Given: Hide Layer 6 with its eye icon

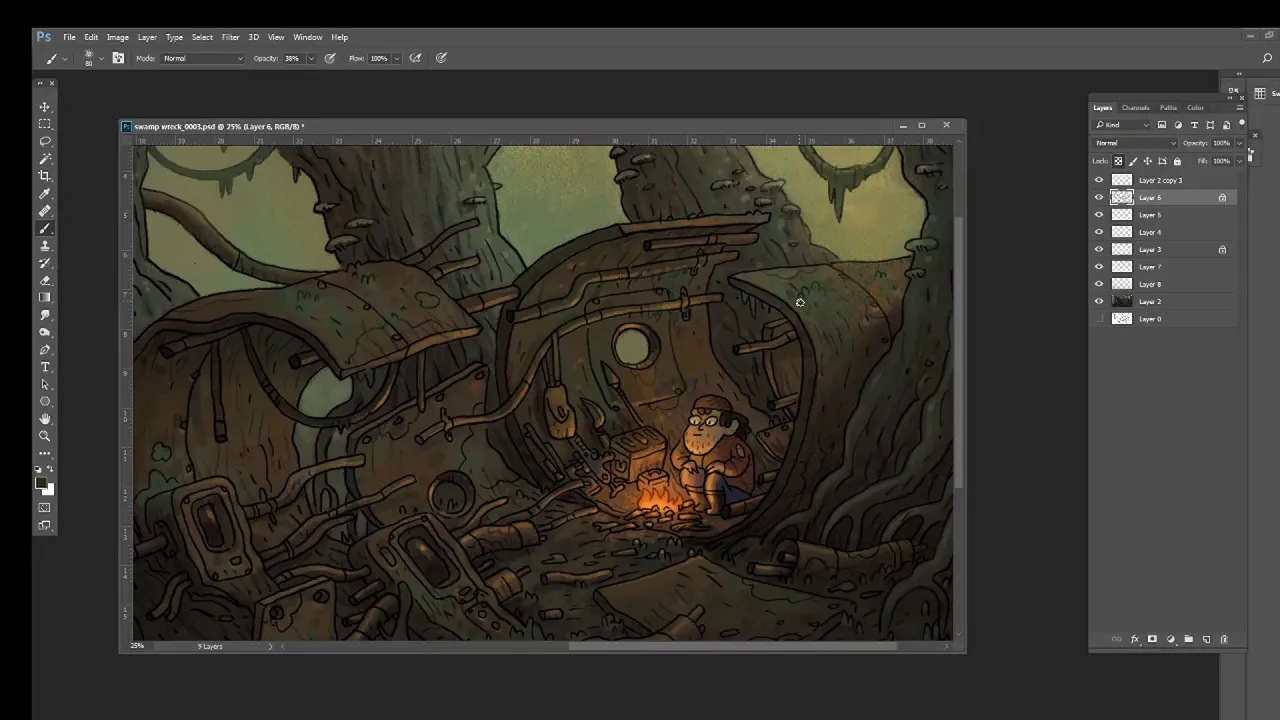Looking at the screenshot, I should (x=1099, y=198).
